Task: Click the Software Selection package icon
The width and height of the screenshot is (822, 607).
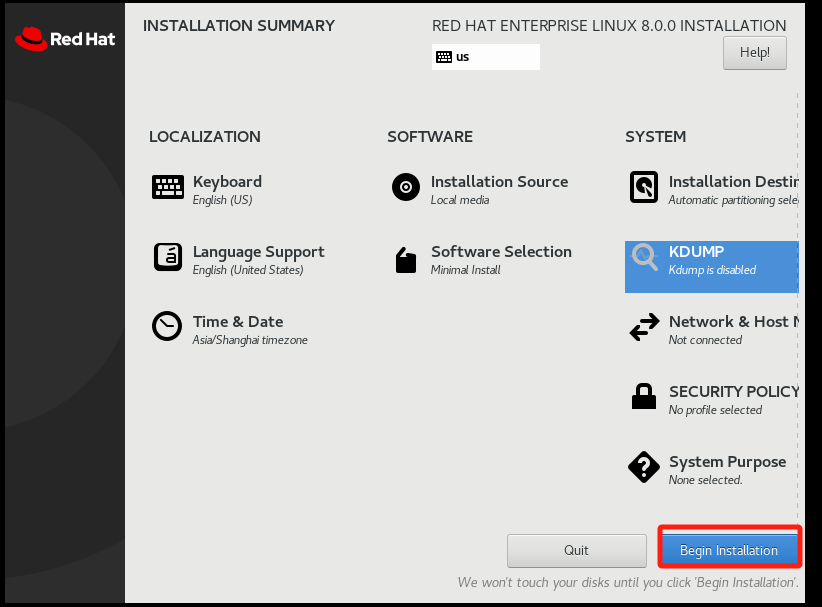Action: (406, 260)
